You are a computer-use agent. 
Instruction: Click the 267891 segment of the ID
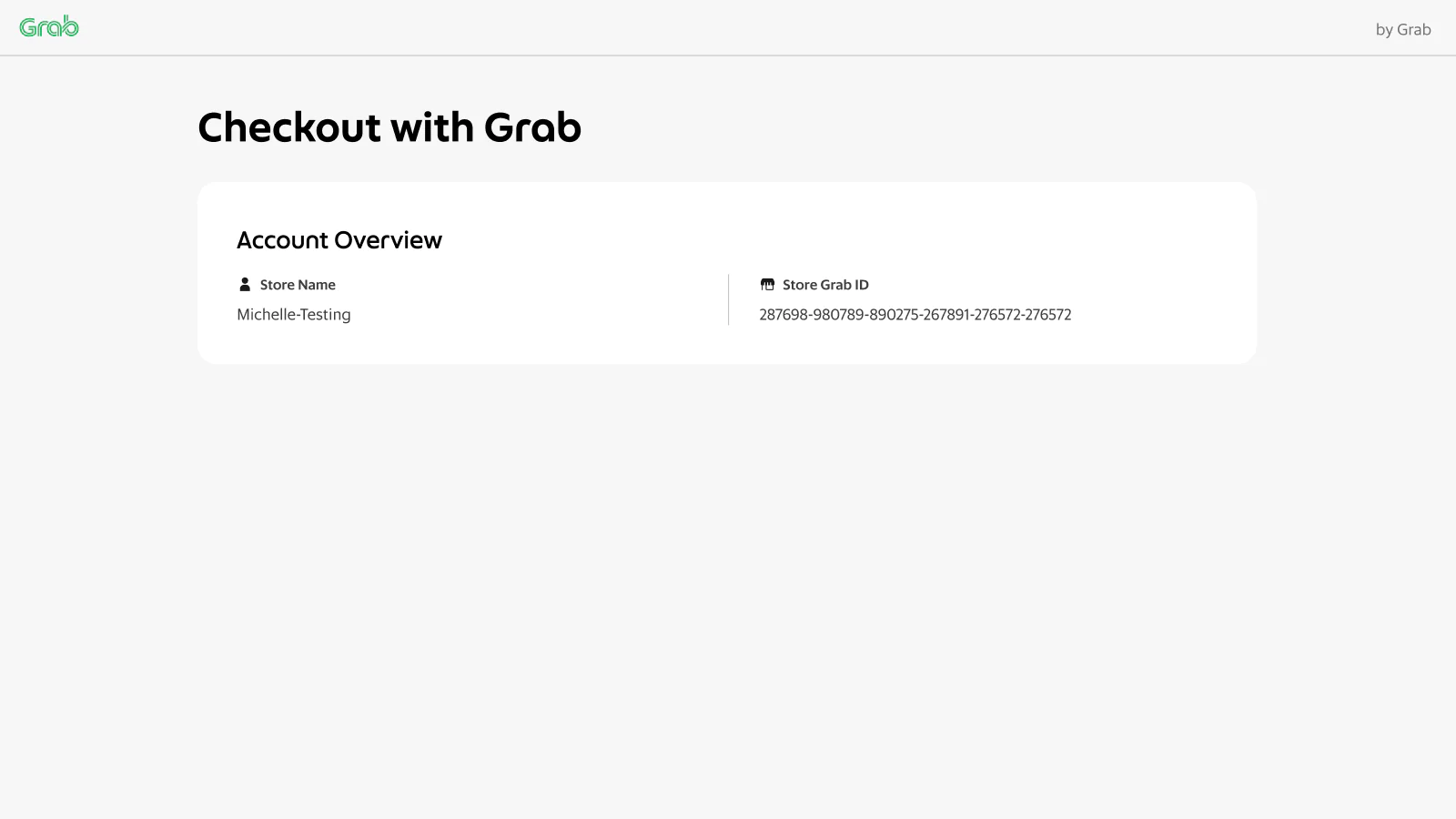click(x=946, y=315)
